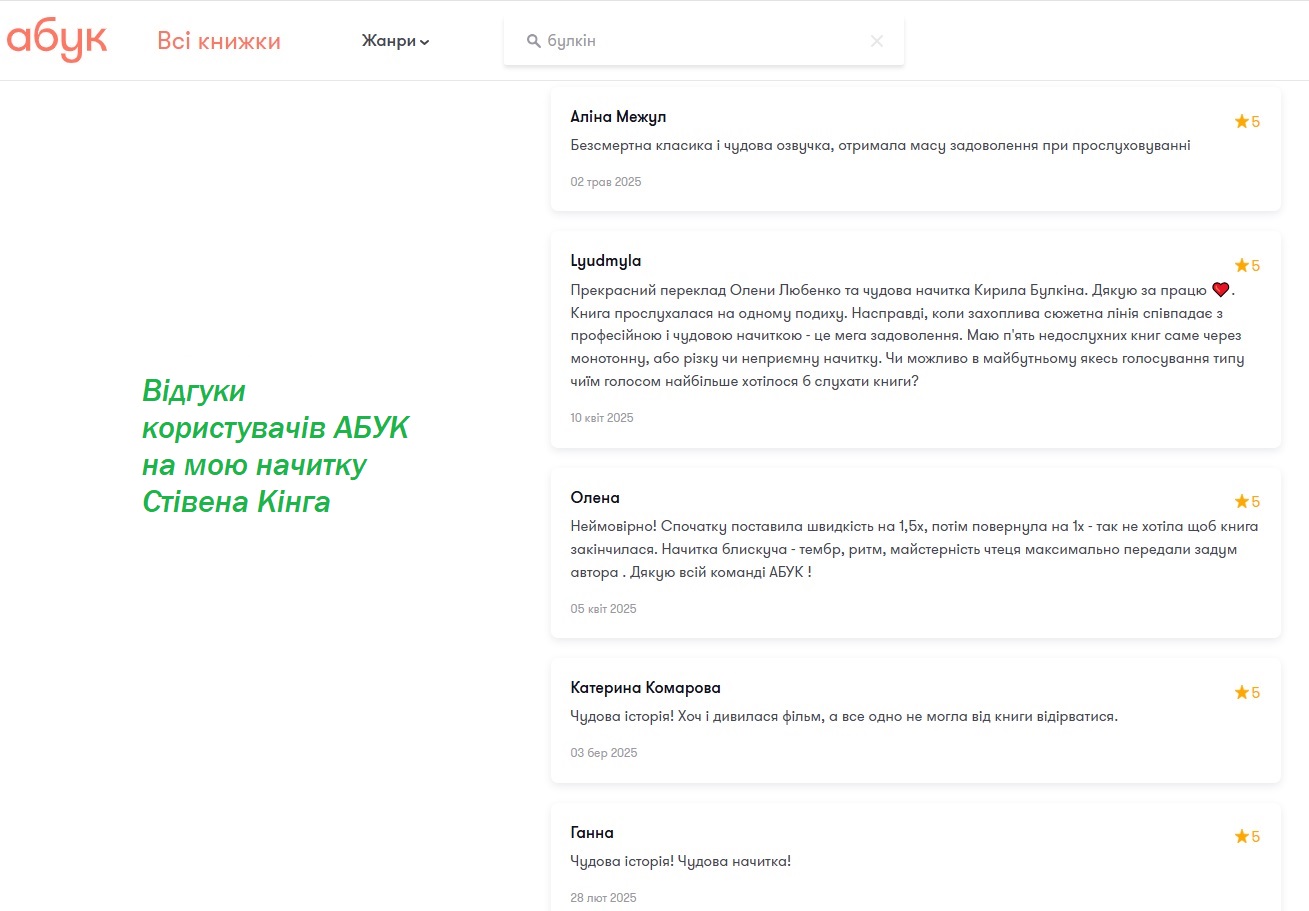Viewport: 1309px width, 911px height.
Task: Focus the search field containing булкін
Action: point(704,41)
